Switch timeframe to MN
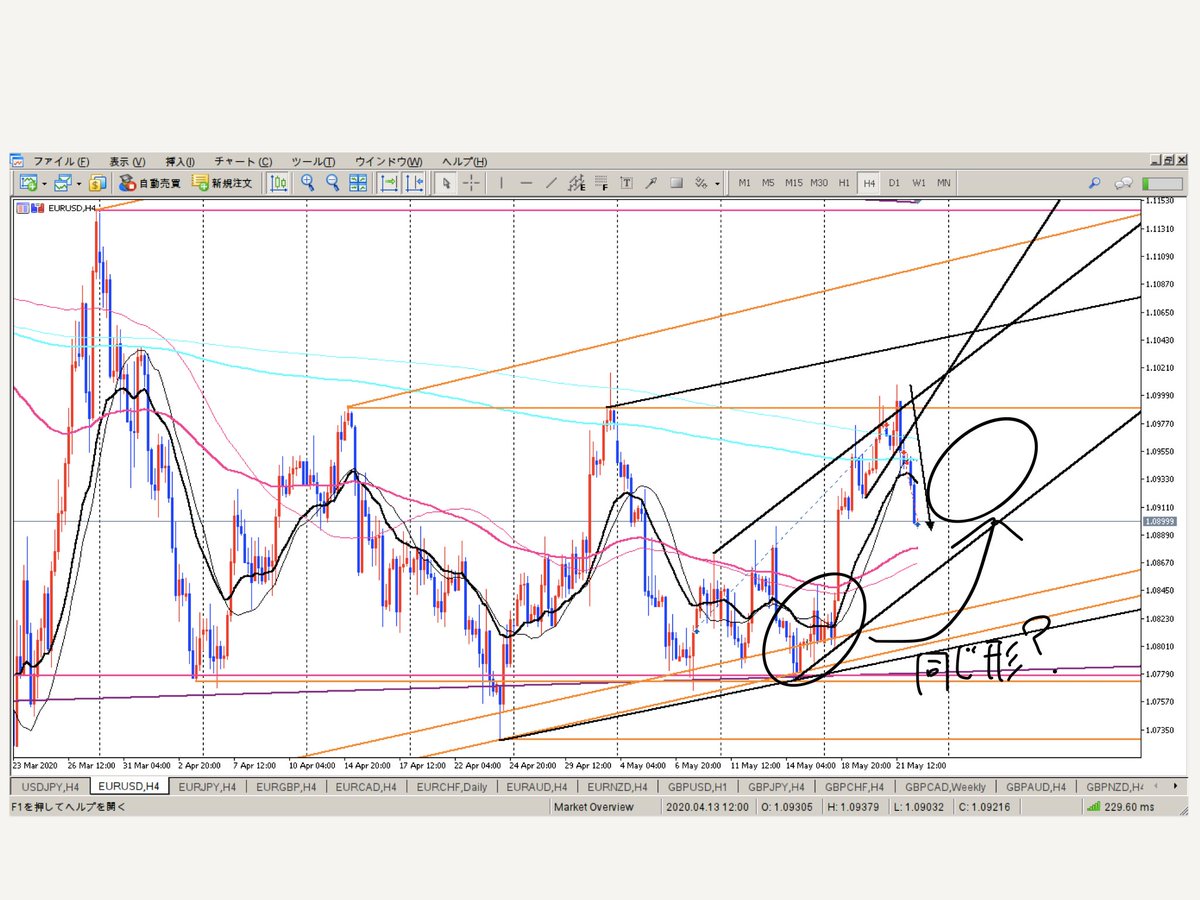This screenshot has width=1200, height=900. 943,183
